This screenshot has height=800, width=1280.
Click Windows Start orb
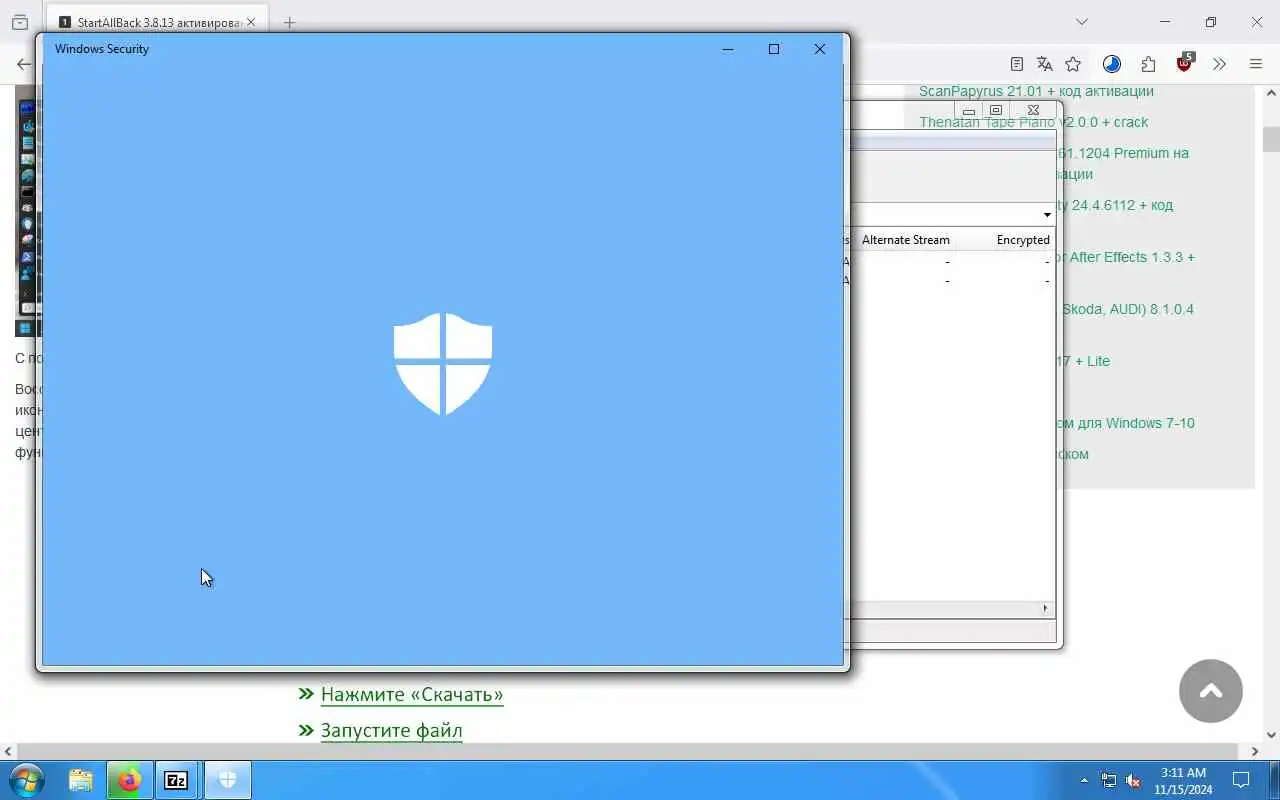tap(26, 780)
